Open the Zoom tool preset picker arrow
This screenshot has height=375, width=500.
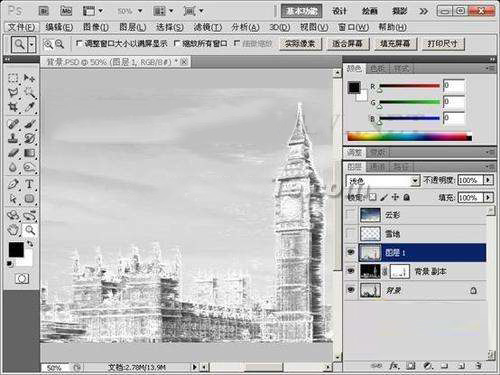(x=32, y=44)
